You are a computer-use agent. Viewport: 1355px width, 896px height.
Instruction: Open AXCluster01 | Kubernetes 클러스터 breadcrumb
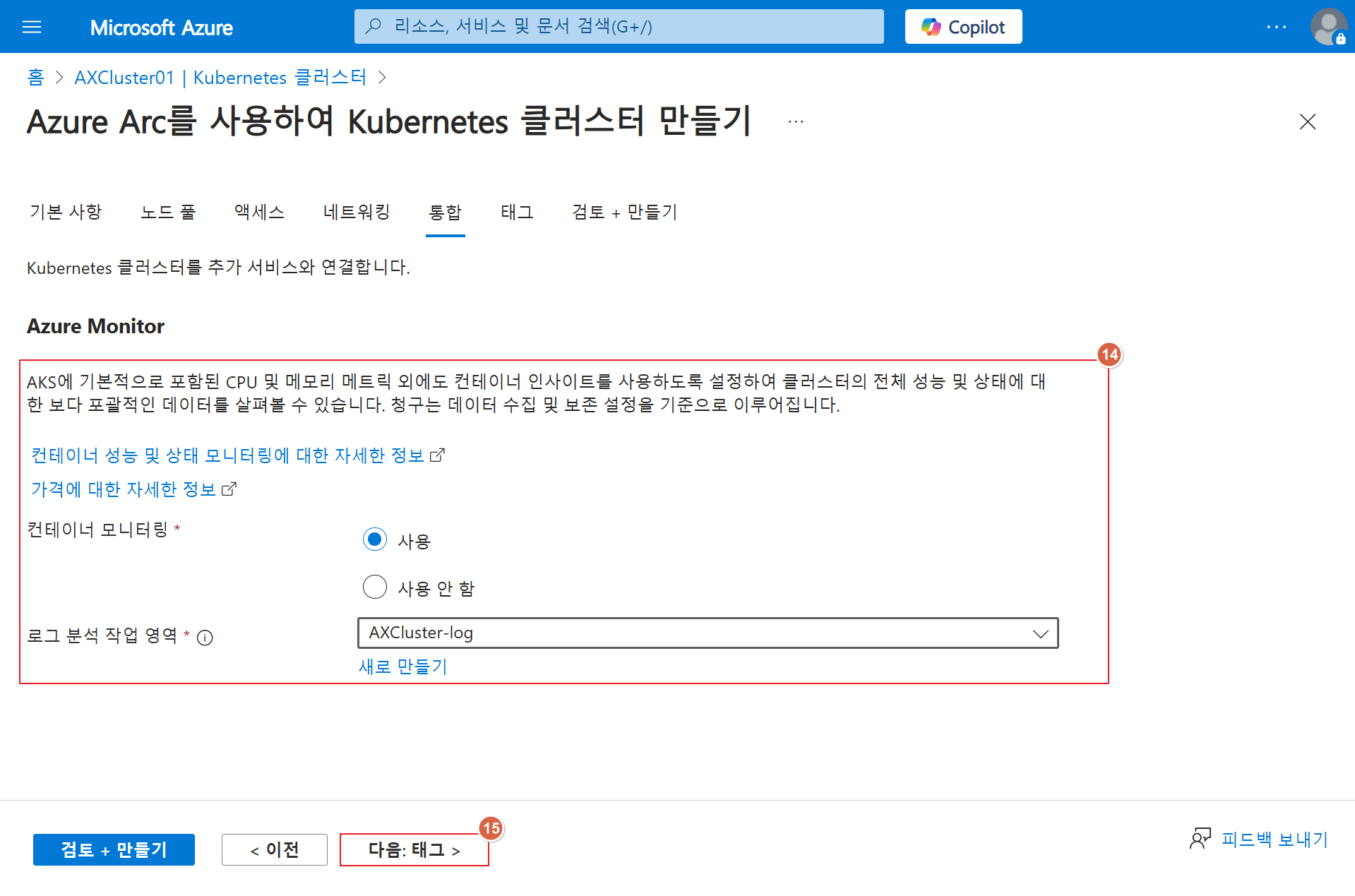(x=220, y=77)
